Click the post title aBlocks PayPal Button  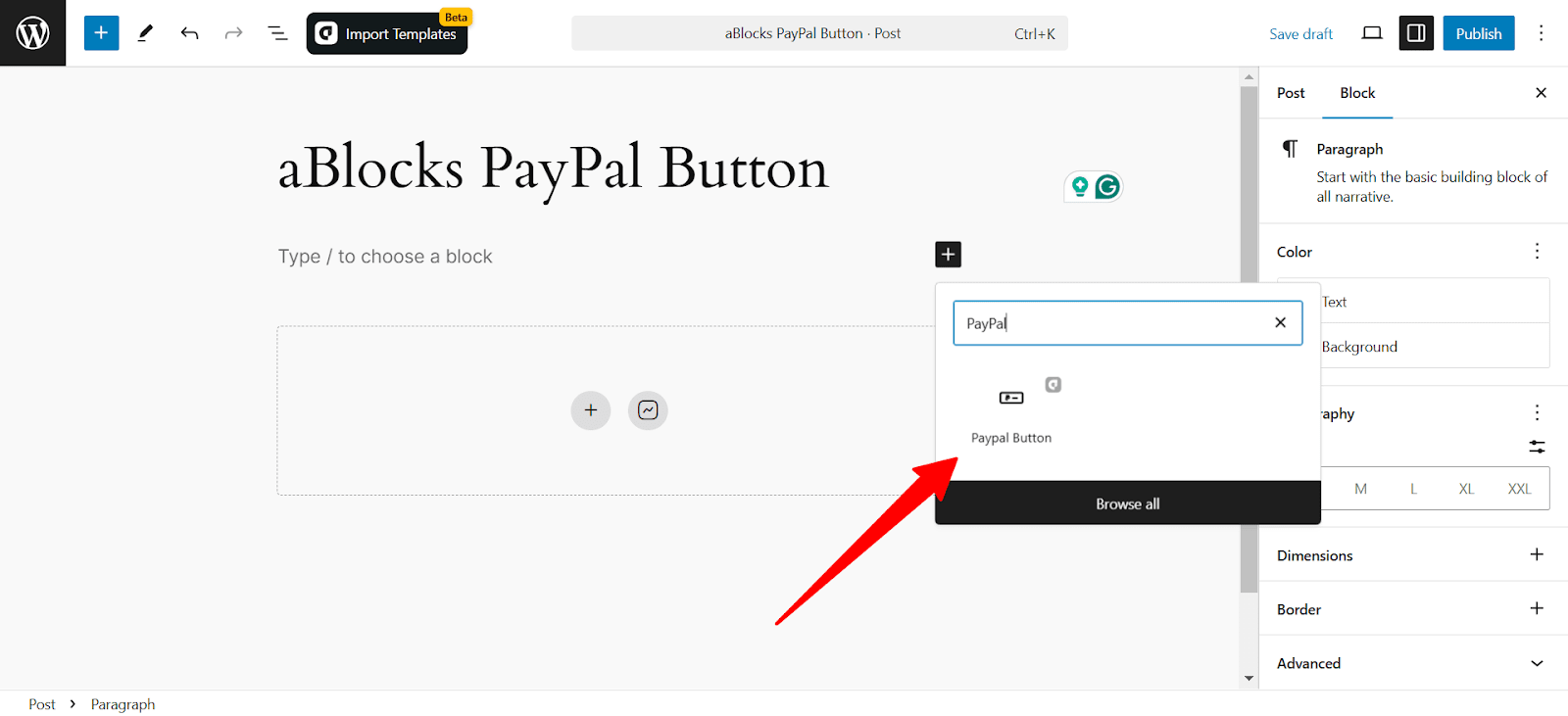point(553,168)
